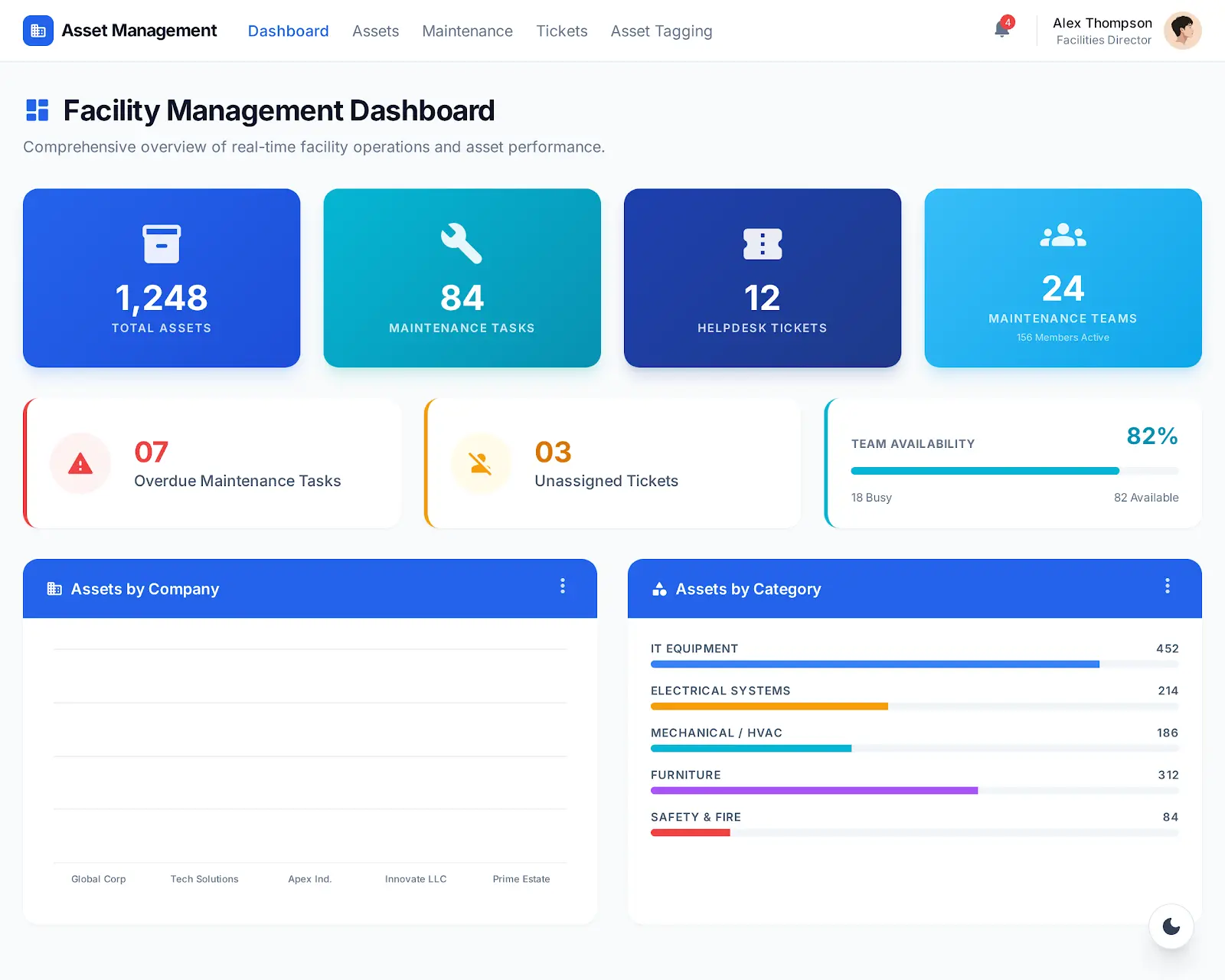Open the Tickets navigation item
This screenshot has height=980, width=1225.
coord(561,31)
